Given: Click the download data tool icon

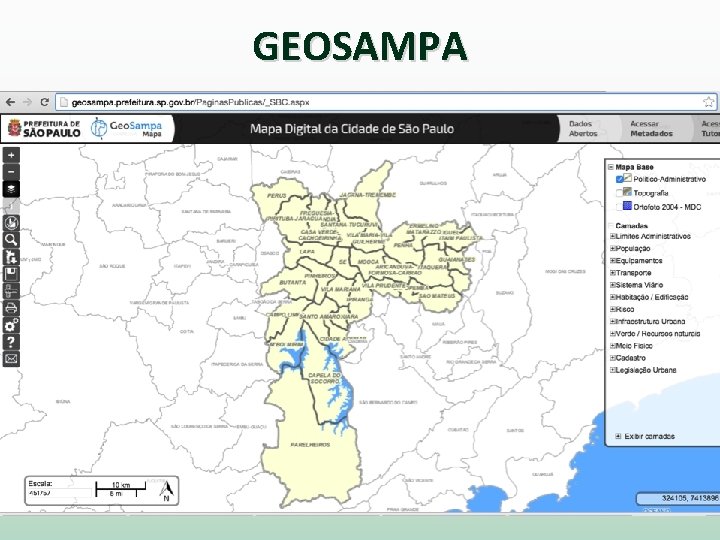Looking at the screenshot, I should 11,257.
